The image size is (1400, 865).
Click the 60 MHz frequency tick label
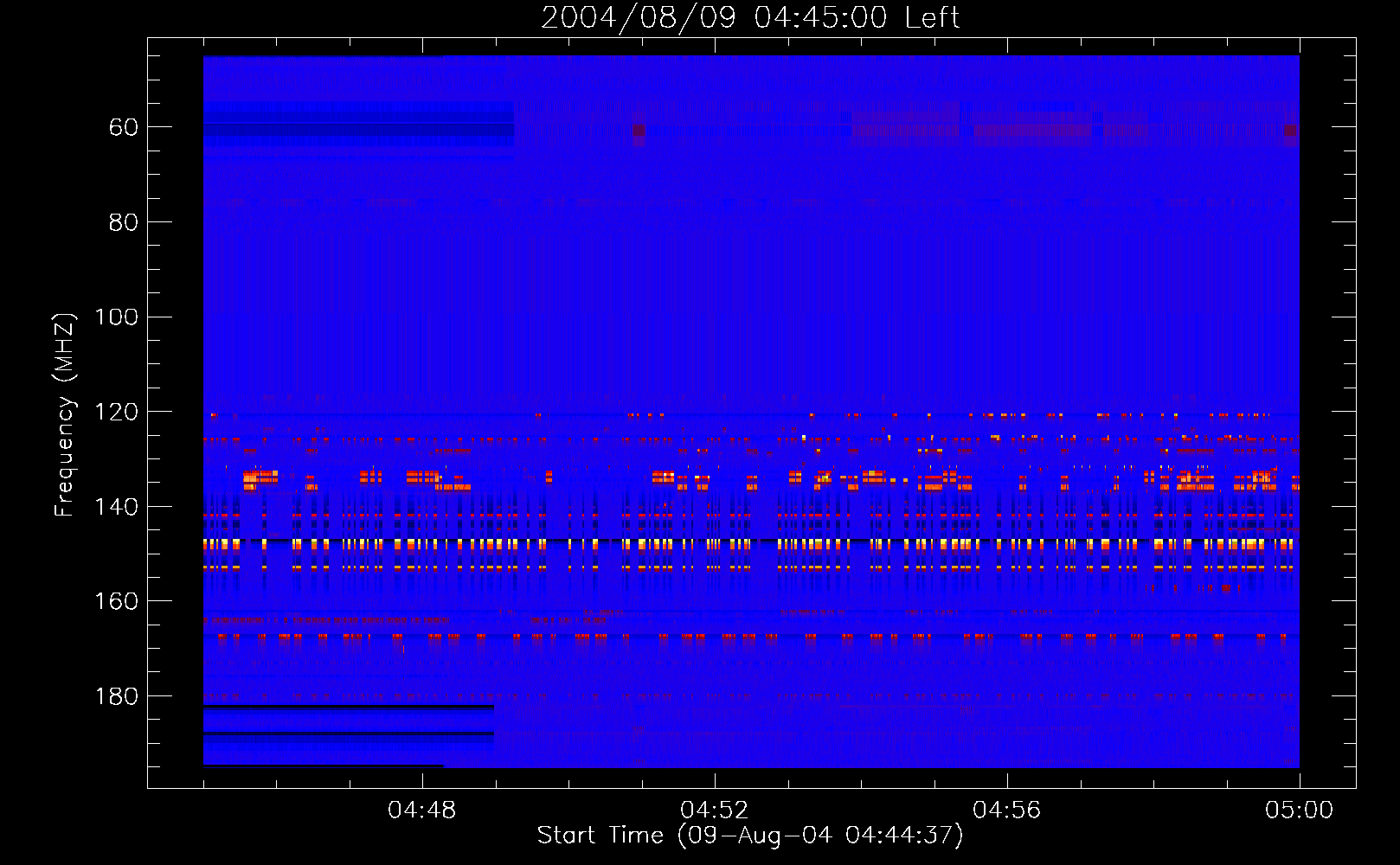point(124,127)
